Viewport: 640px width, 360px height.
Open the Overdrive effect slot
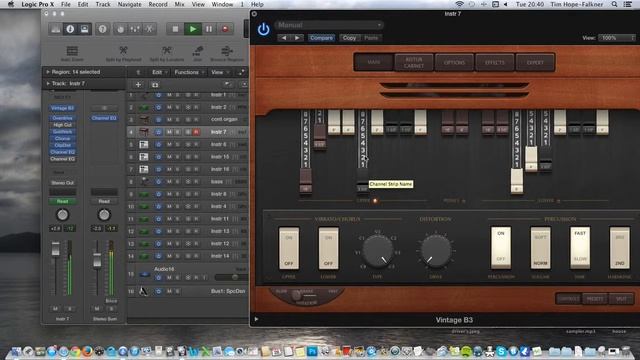coord(62,118)
